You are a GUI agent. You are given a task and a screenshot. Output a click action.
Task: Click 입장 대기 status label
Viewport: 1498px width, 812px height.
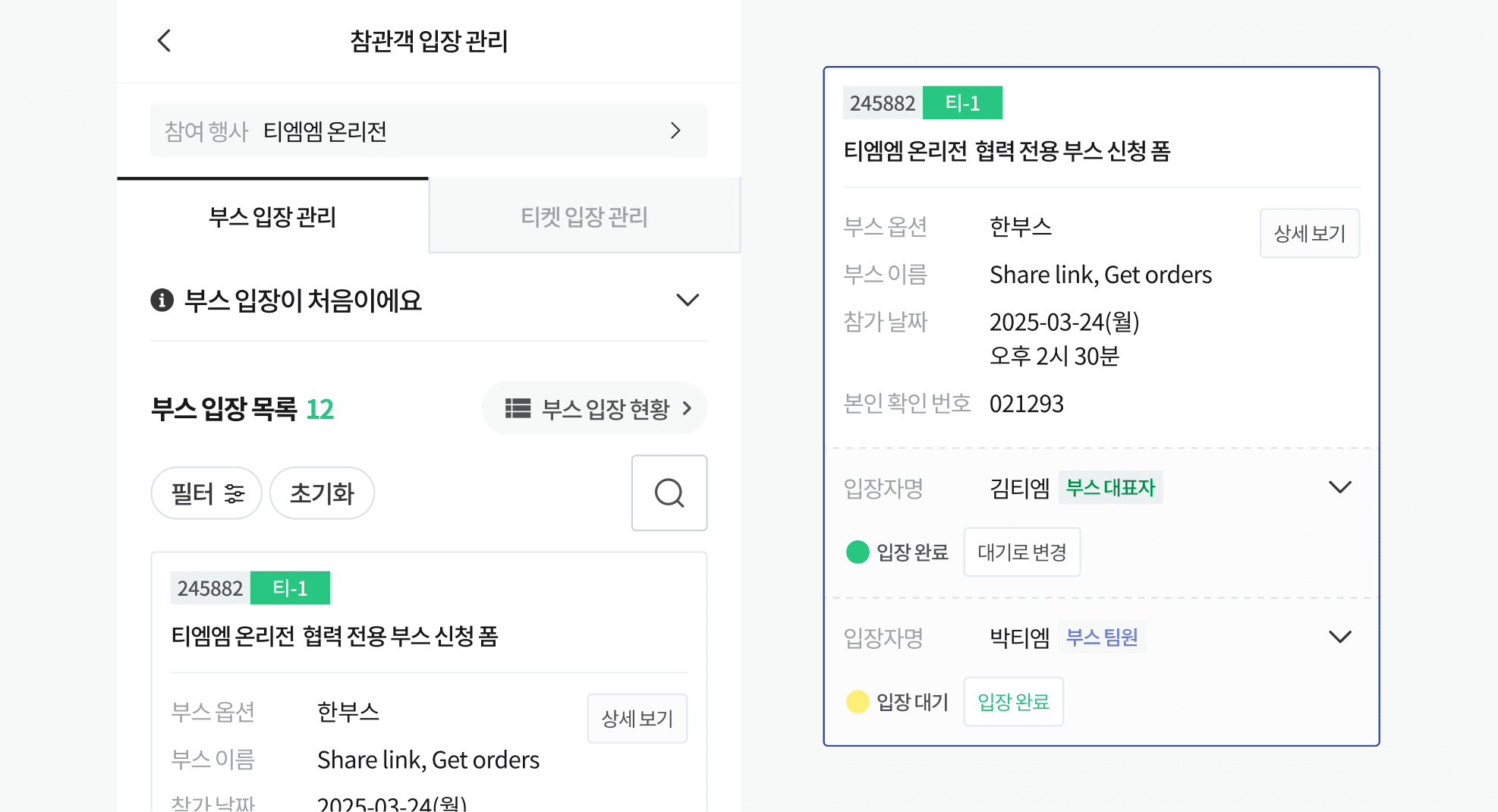tap(913, 702)
